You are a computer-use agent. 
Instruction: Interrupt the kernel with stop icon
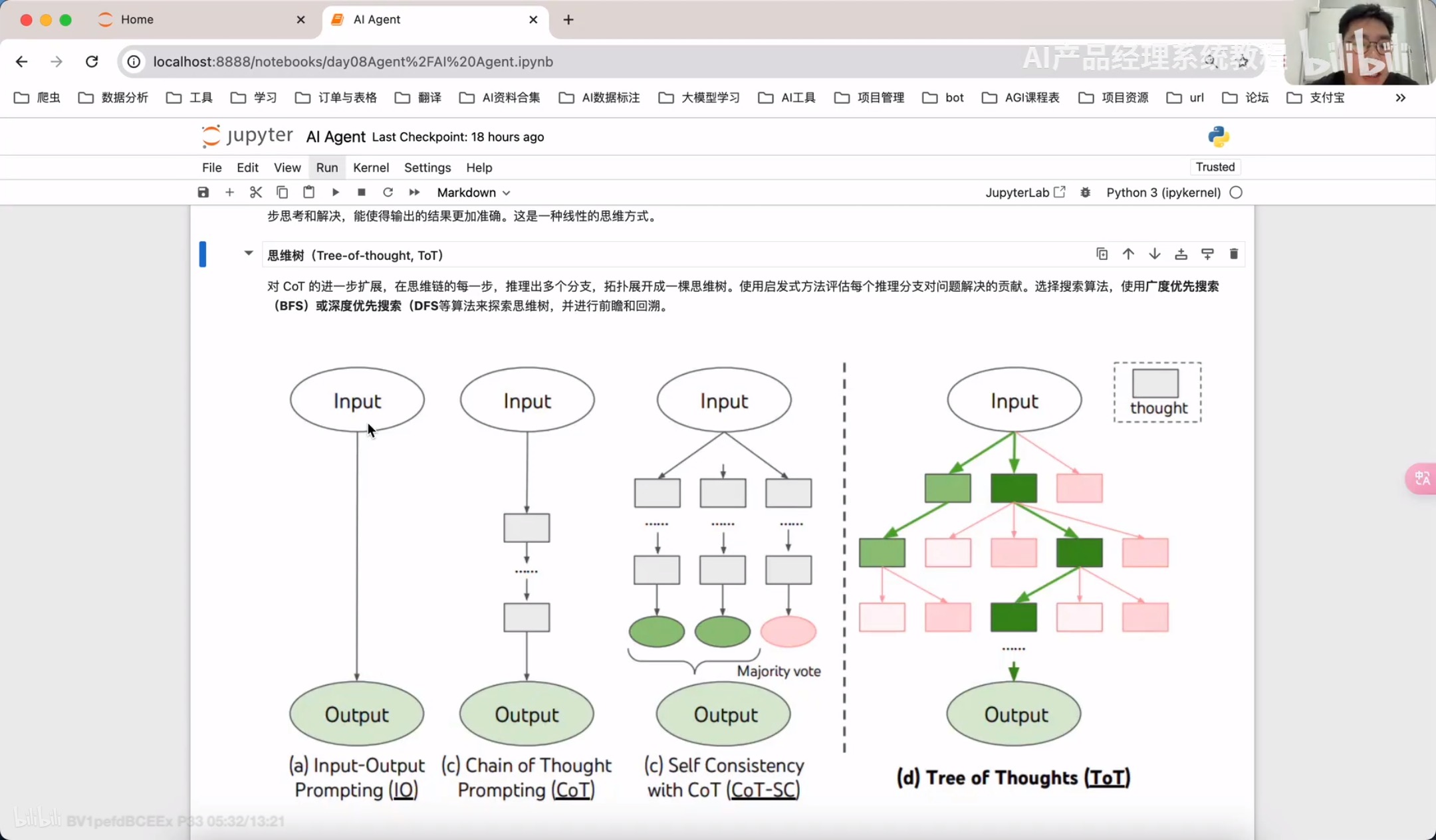coord(362,193)
